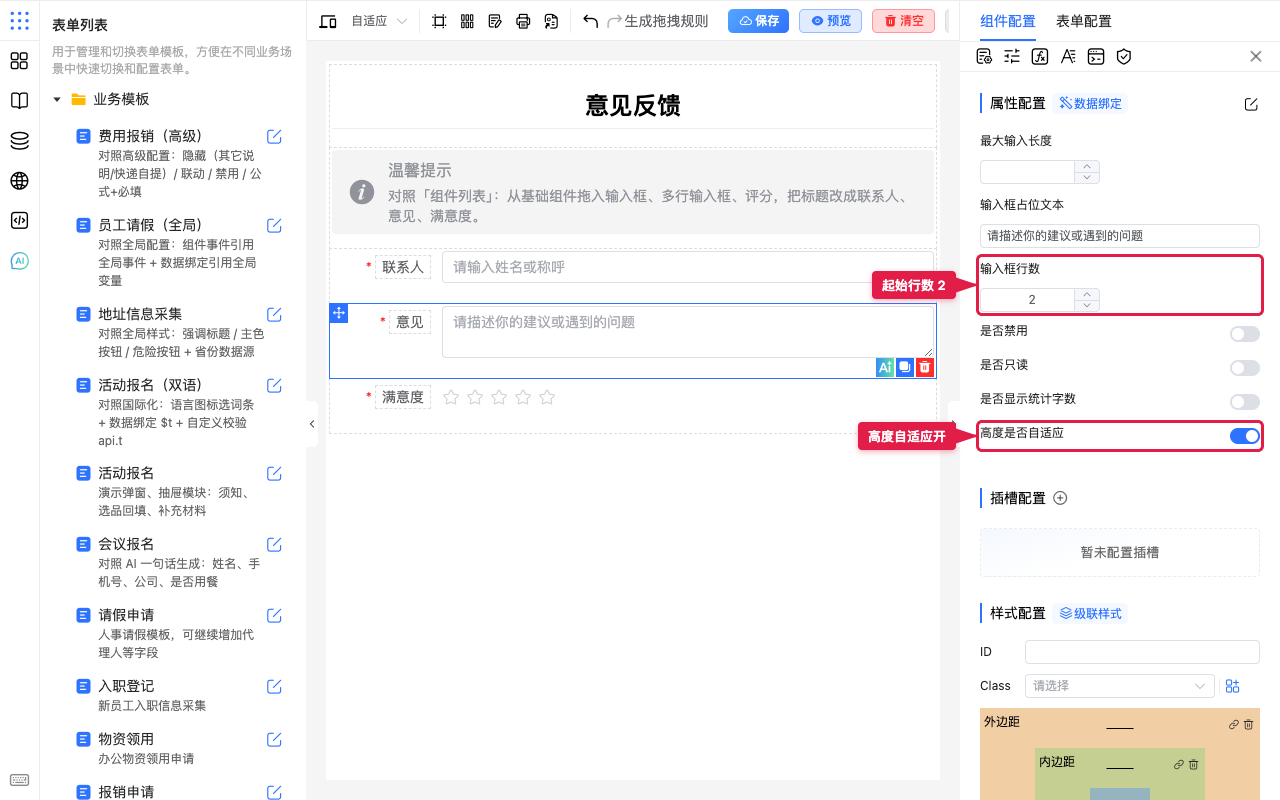Edit the 费用报销（高级） template via its edit icon

pyautogui.click(x=274, y=137)
